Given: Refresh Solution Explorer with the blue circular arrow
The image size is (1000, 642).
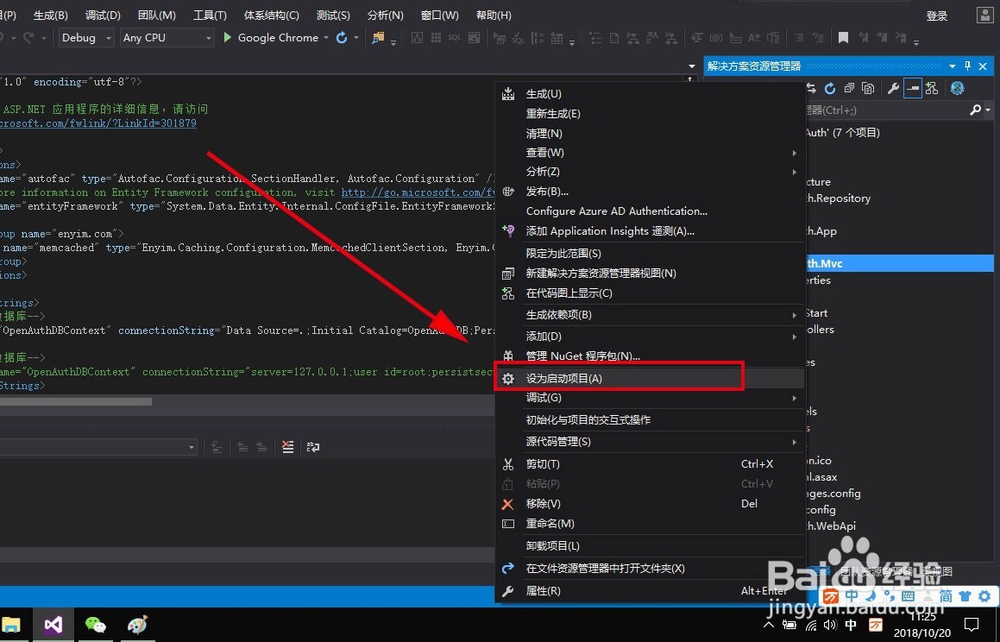Looking at the screenshot, I should [830, 89].
